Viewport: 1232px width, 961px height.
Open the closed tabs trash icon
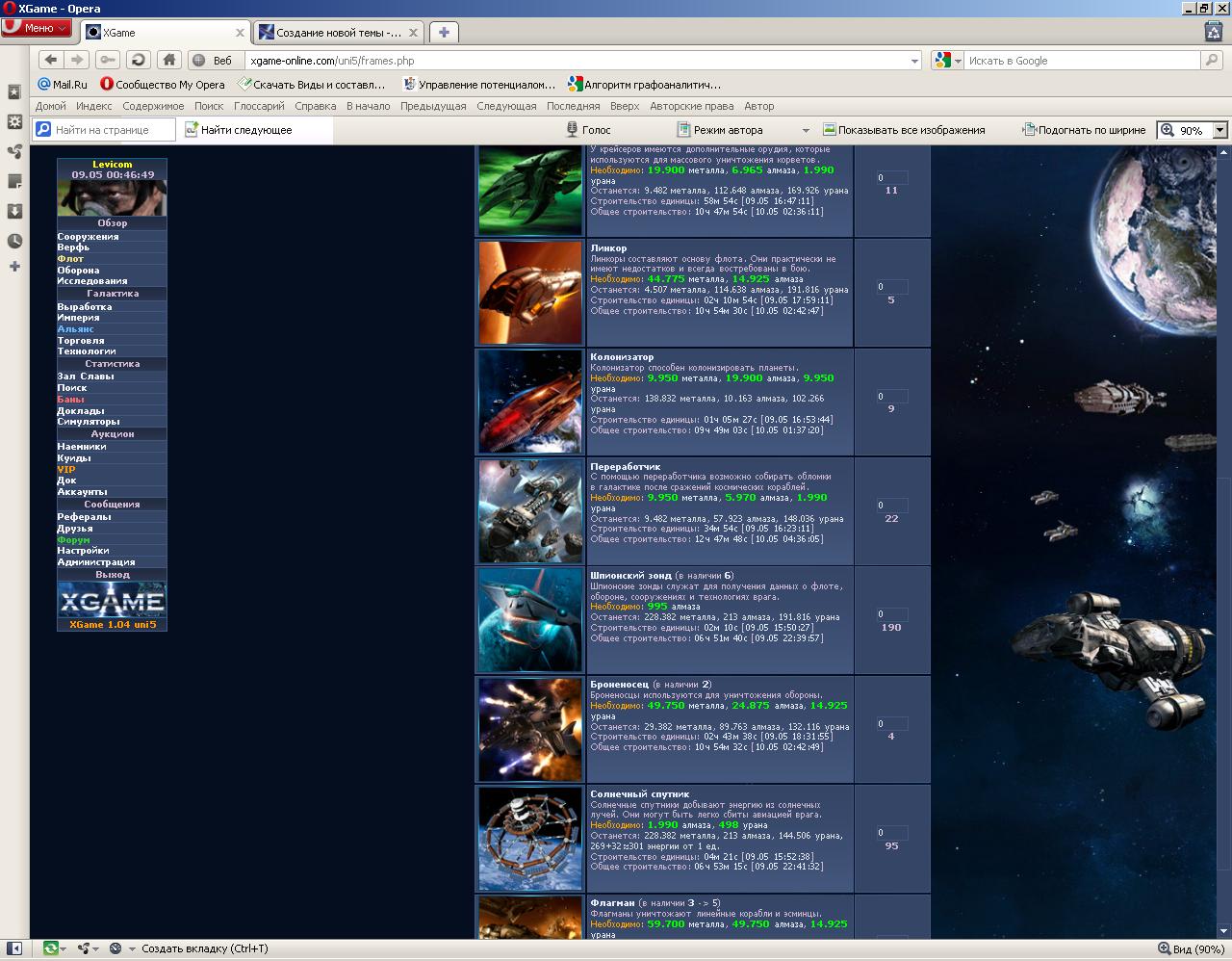1214,32
